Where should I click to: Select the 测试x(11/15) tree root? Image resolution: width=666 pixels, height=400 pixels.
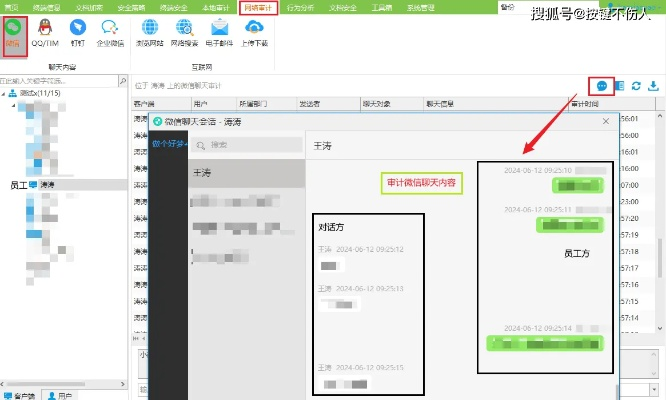click(x=40, y=93)
